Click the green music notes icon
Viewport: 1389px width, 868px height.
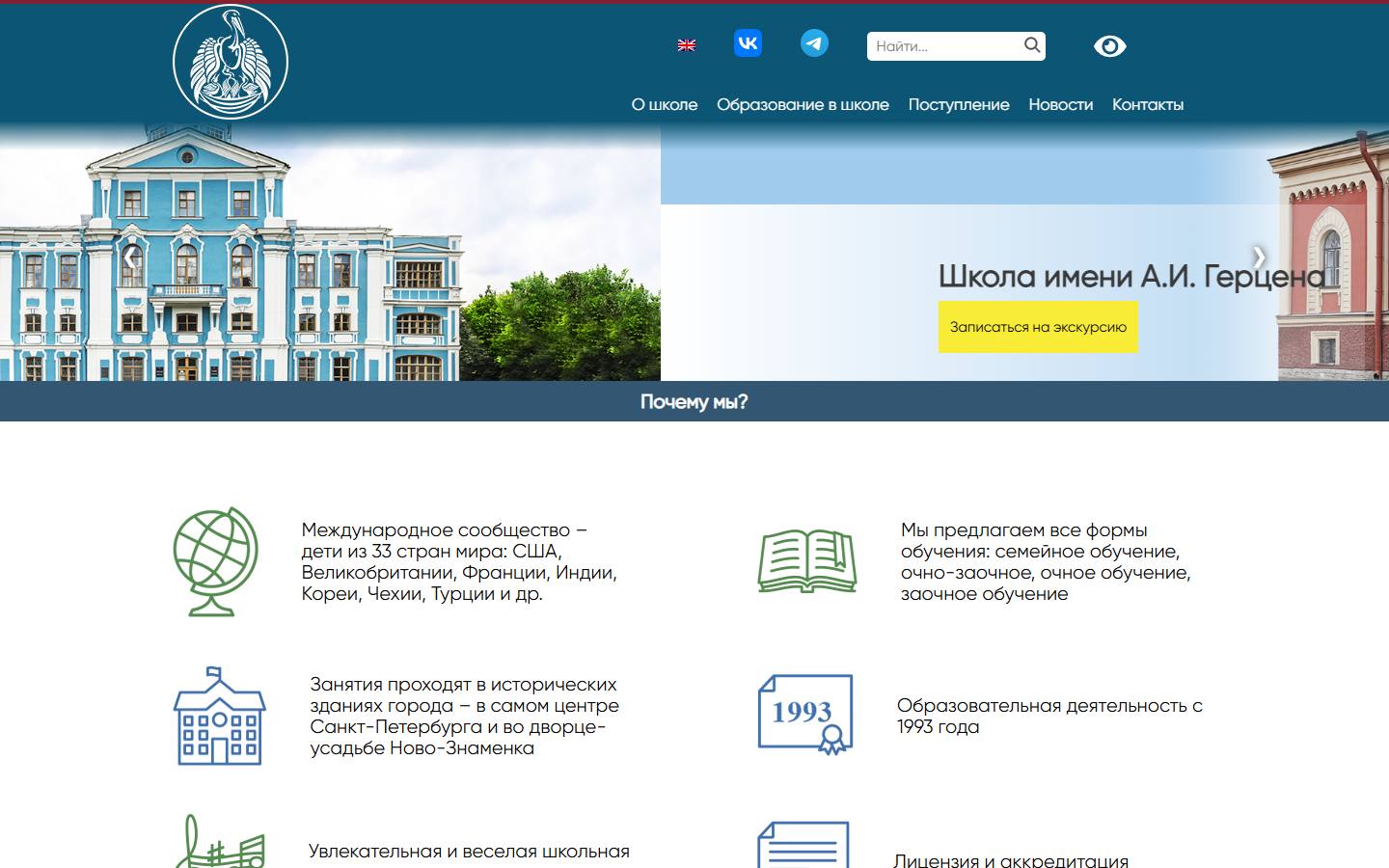tap(220, 842)
